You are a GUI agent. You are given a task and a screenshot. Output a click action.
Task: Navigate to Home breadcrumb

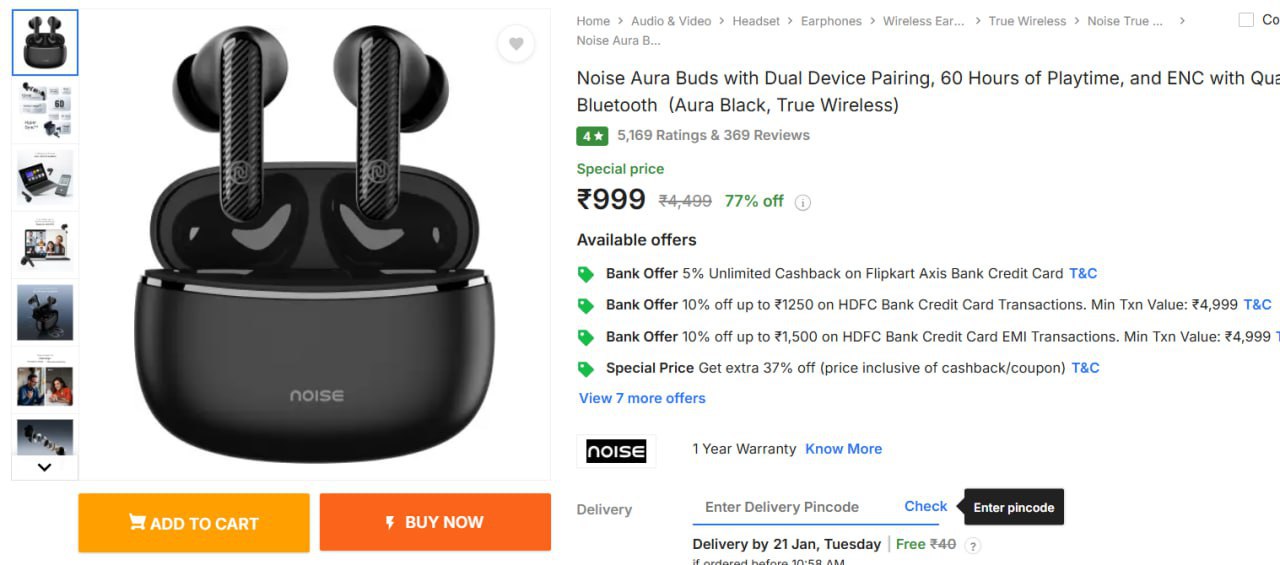593,21
